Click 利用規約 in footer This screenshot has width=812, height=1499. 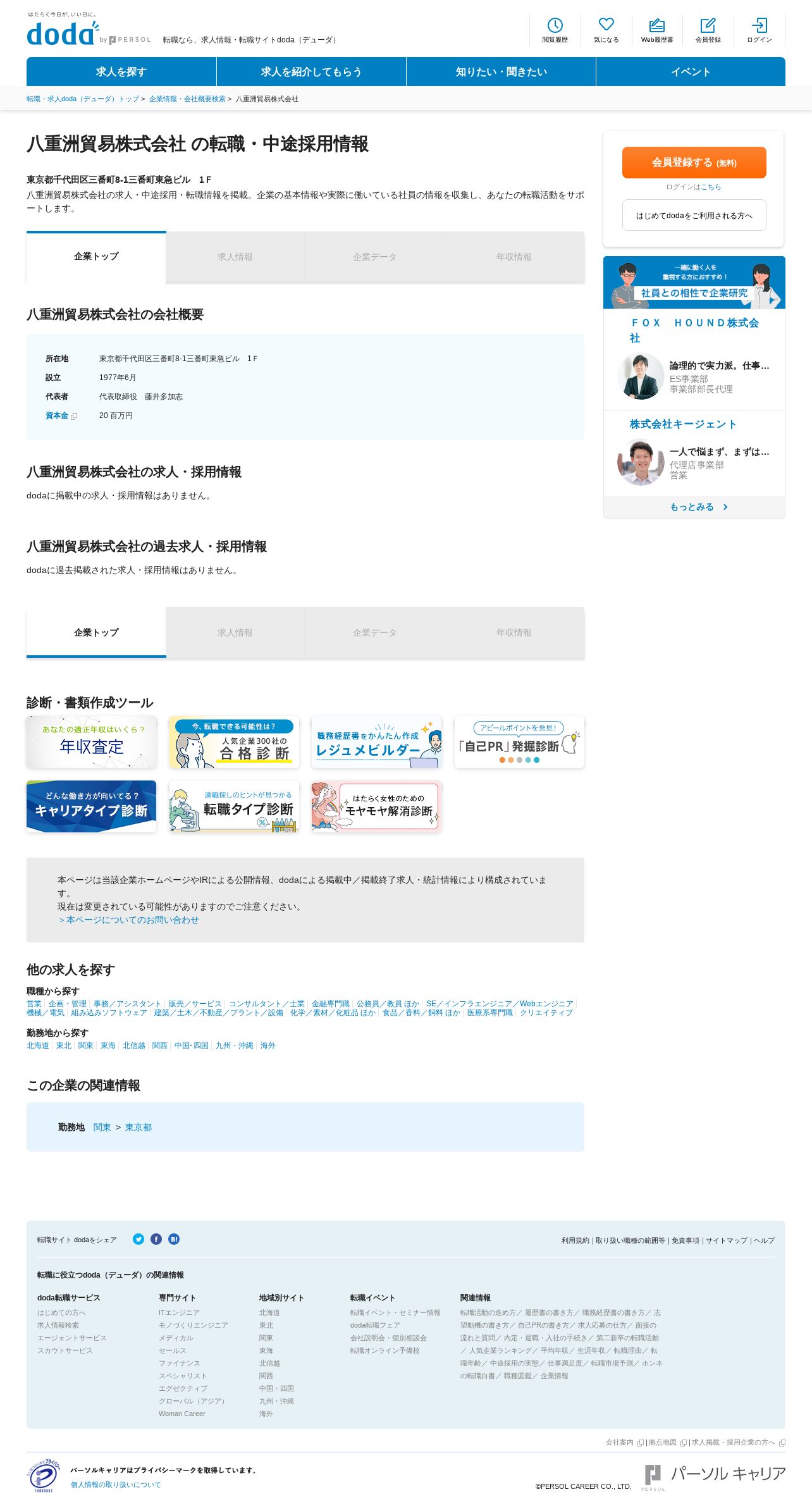[575, 1240]
